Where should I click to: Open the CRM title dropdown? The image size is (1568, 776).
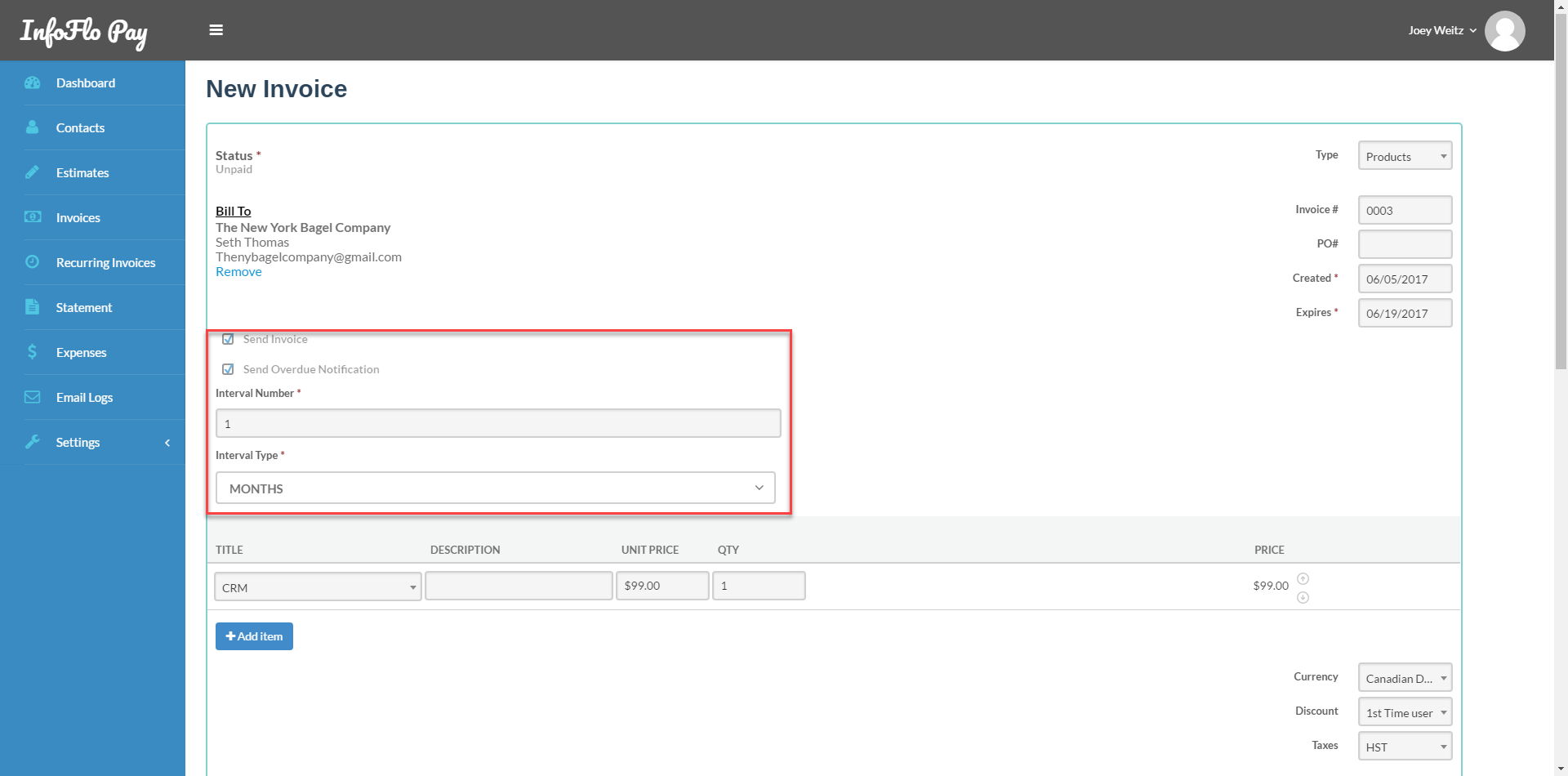tap(318, 587)
